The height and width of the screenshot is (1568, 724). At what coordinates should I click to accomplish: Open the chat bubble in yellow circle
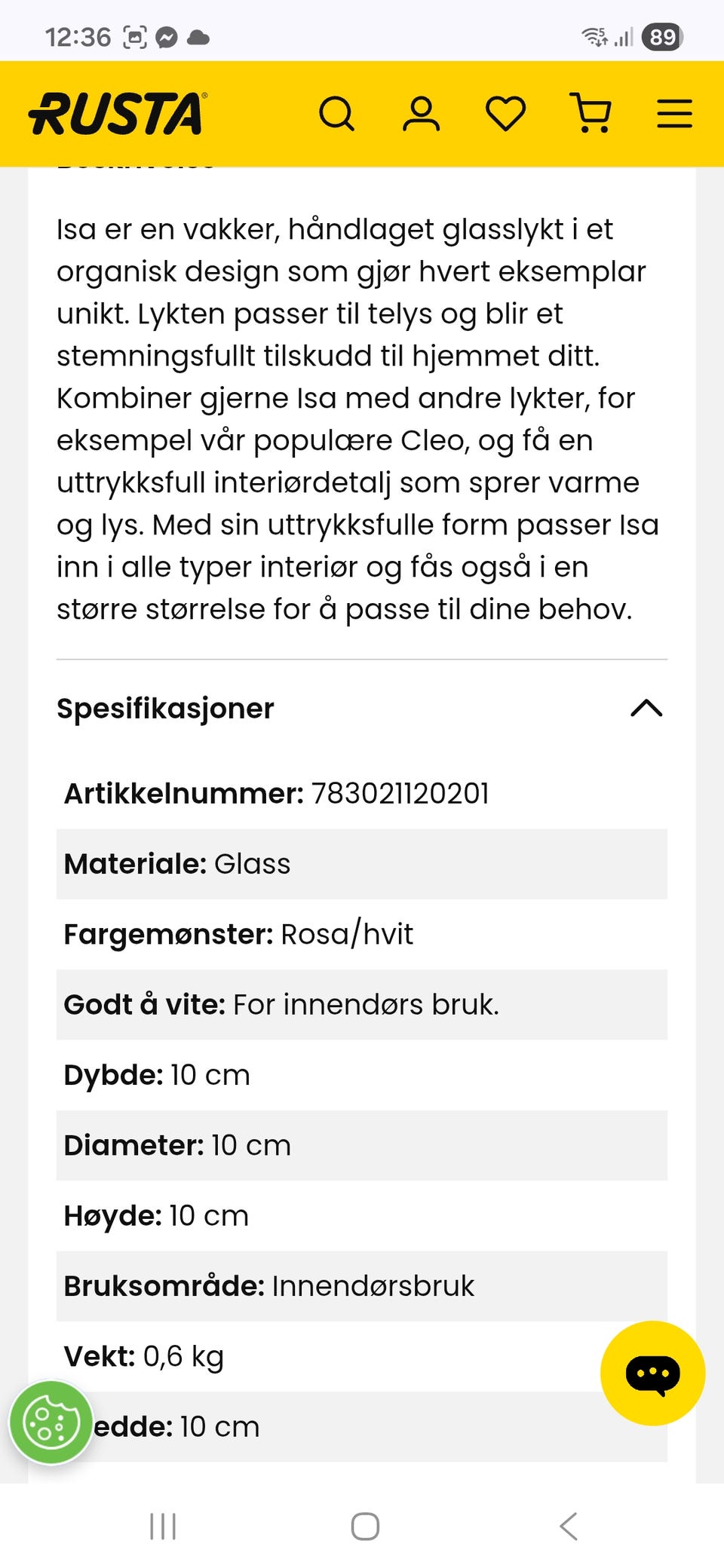[x=655, y=1372]
